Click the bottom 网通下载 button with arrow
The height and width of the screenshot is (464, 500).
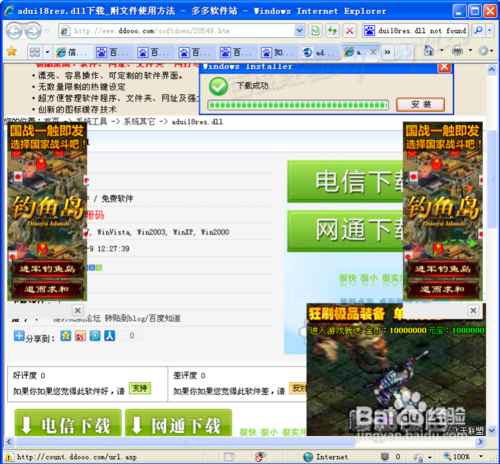pos(179,423)
